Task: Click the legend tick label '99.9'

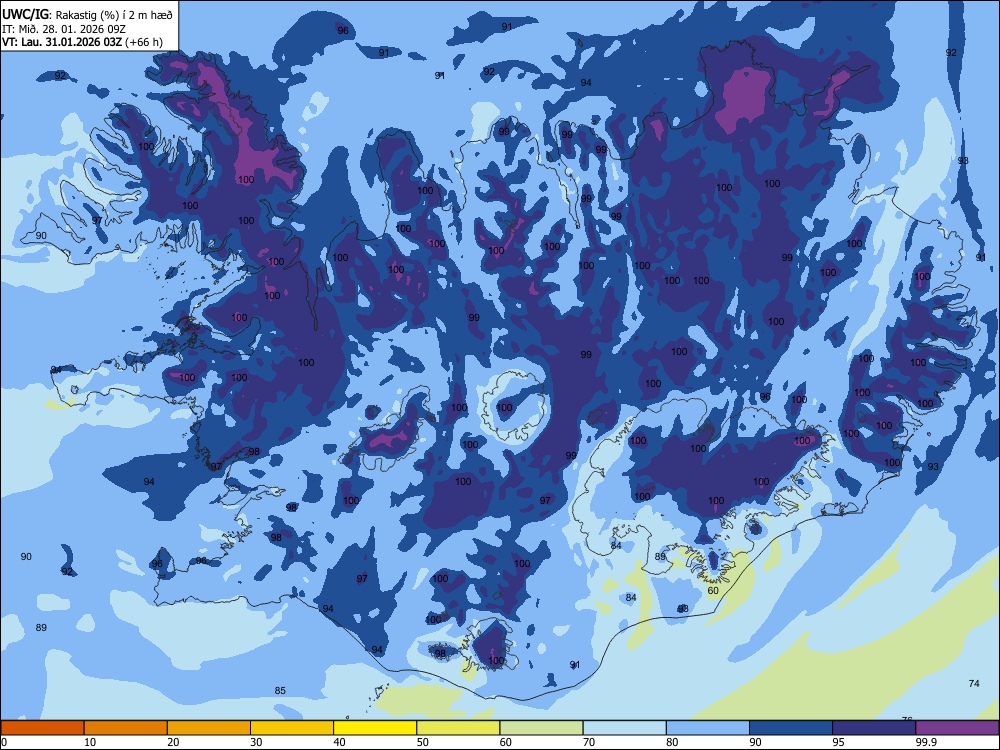Action: (x=926, y=742)
